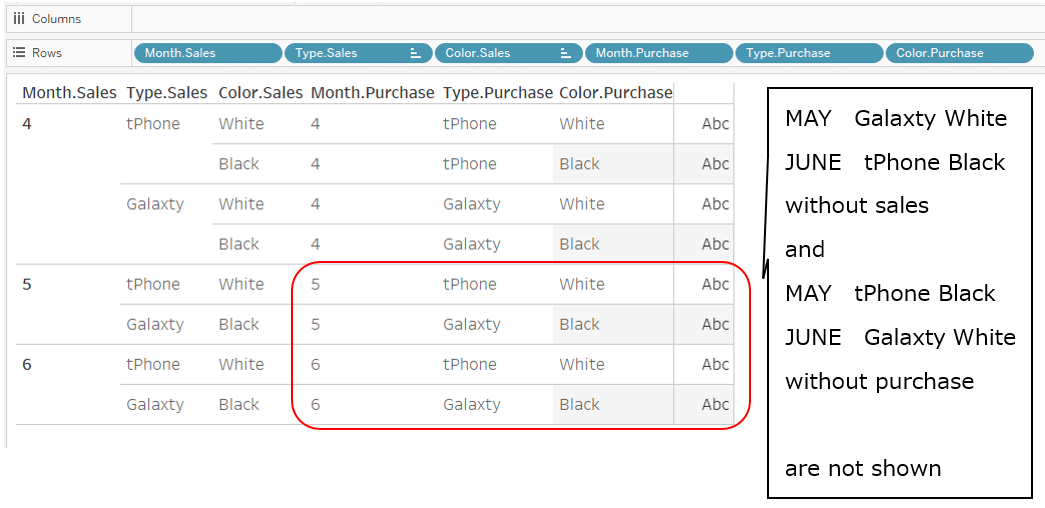This screenshot has height=508, width=1045.
Task: Select the Type.Purchase pill in Rows
Action: click(x=809, y=53)
